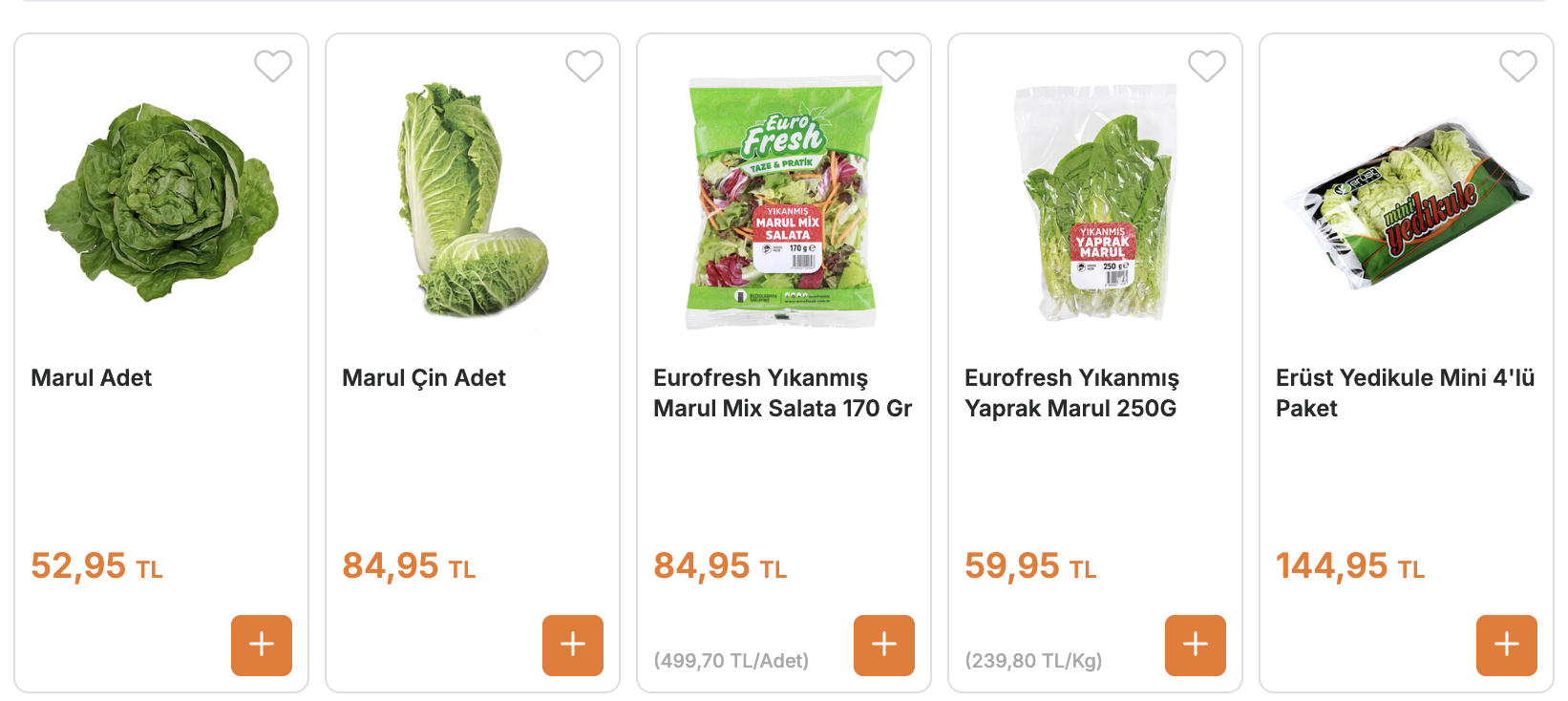
Task: Open the Marul Adet product title
Action: coord(92,378)
